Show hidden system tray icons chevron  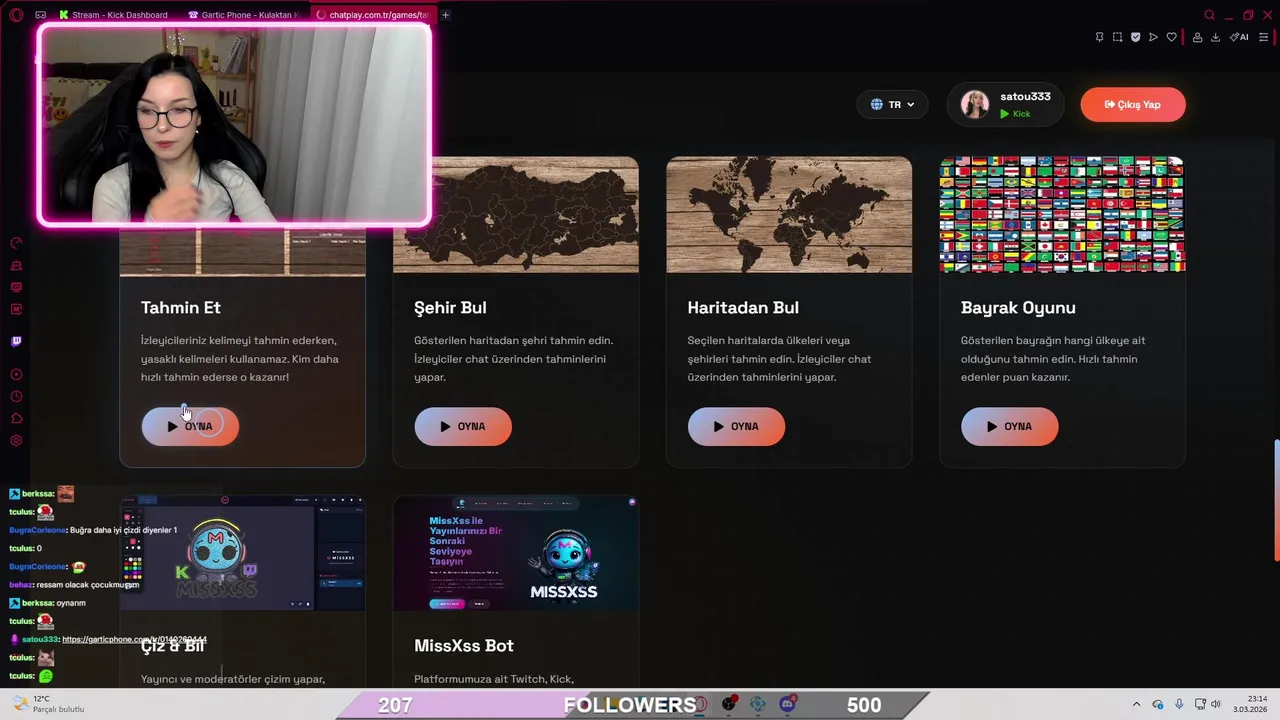[1136, 704]
